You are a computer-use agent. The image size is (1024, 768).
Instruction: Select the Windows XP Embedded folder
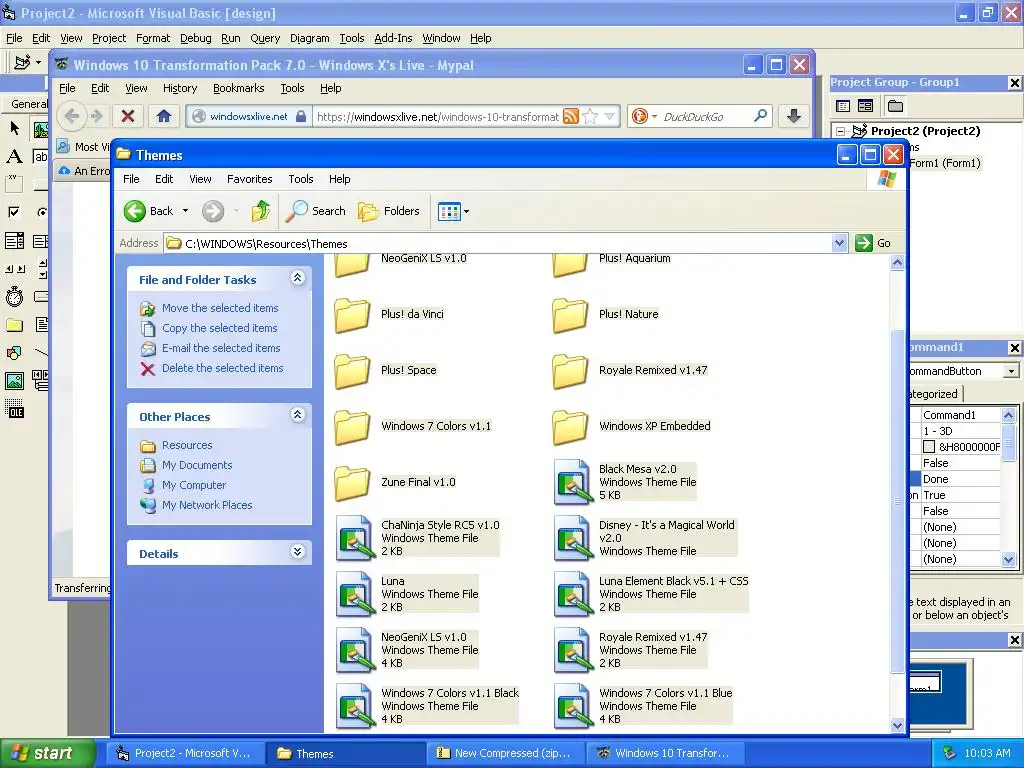(x=632, y=426)
